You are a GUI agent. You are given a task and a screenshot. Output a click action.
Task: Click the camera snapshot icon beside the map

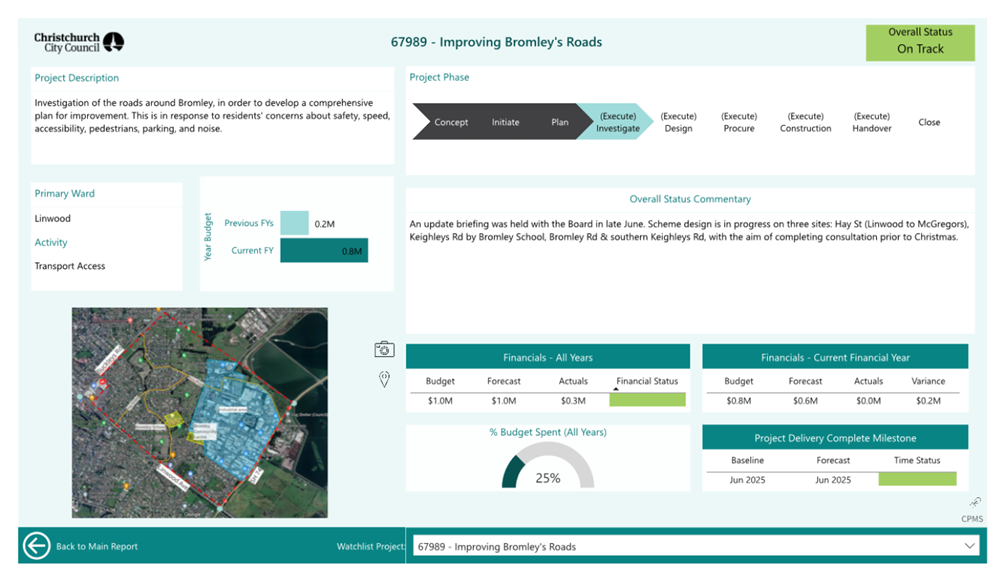click(384, 349)
